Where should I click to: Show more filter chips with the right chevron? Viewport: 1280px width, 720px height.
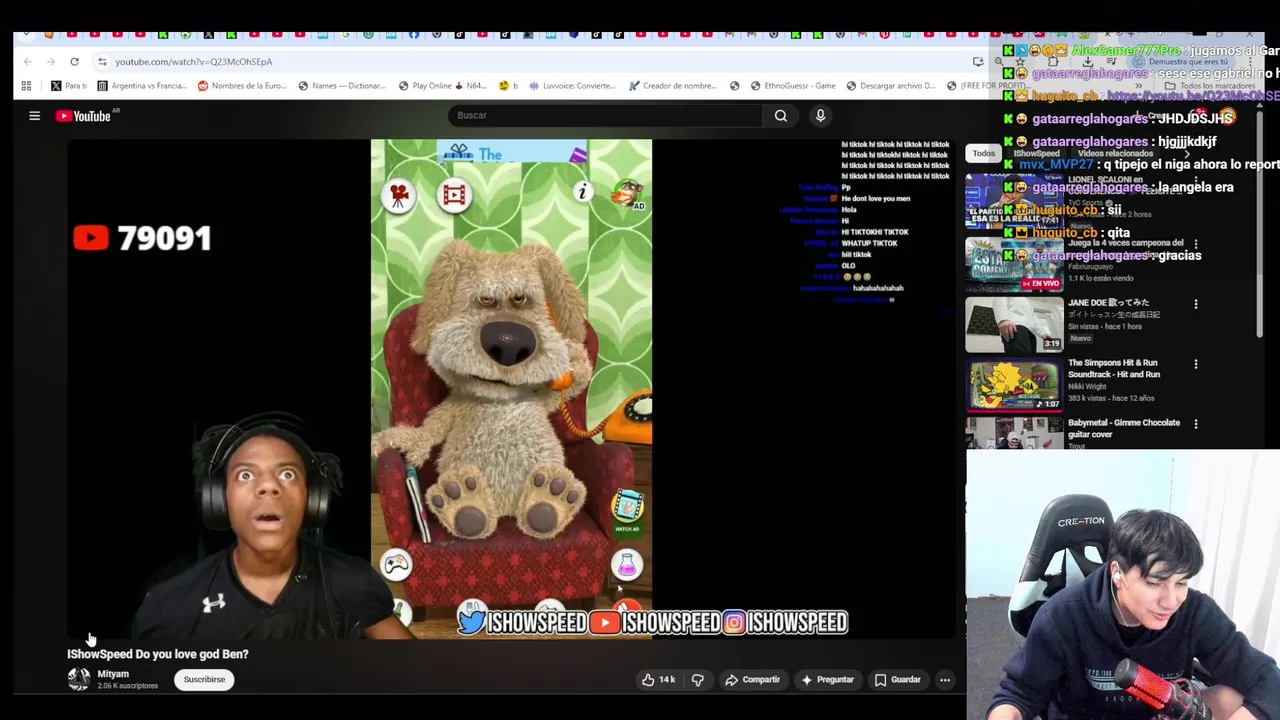1187,154
